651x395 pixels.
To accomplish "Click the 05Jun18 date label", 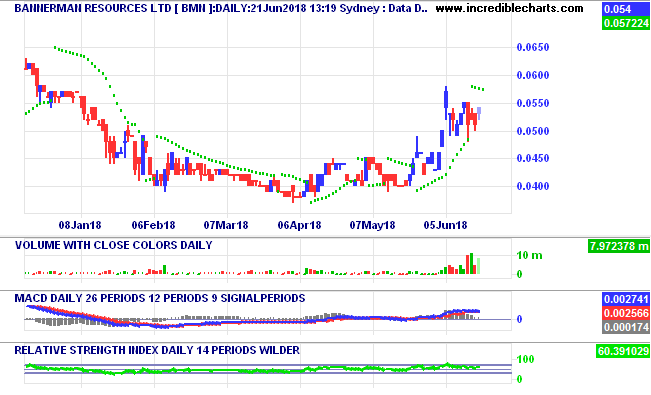I will [445, 225].
